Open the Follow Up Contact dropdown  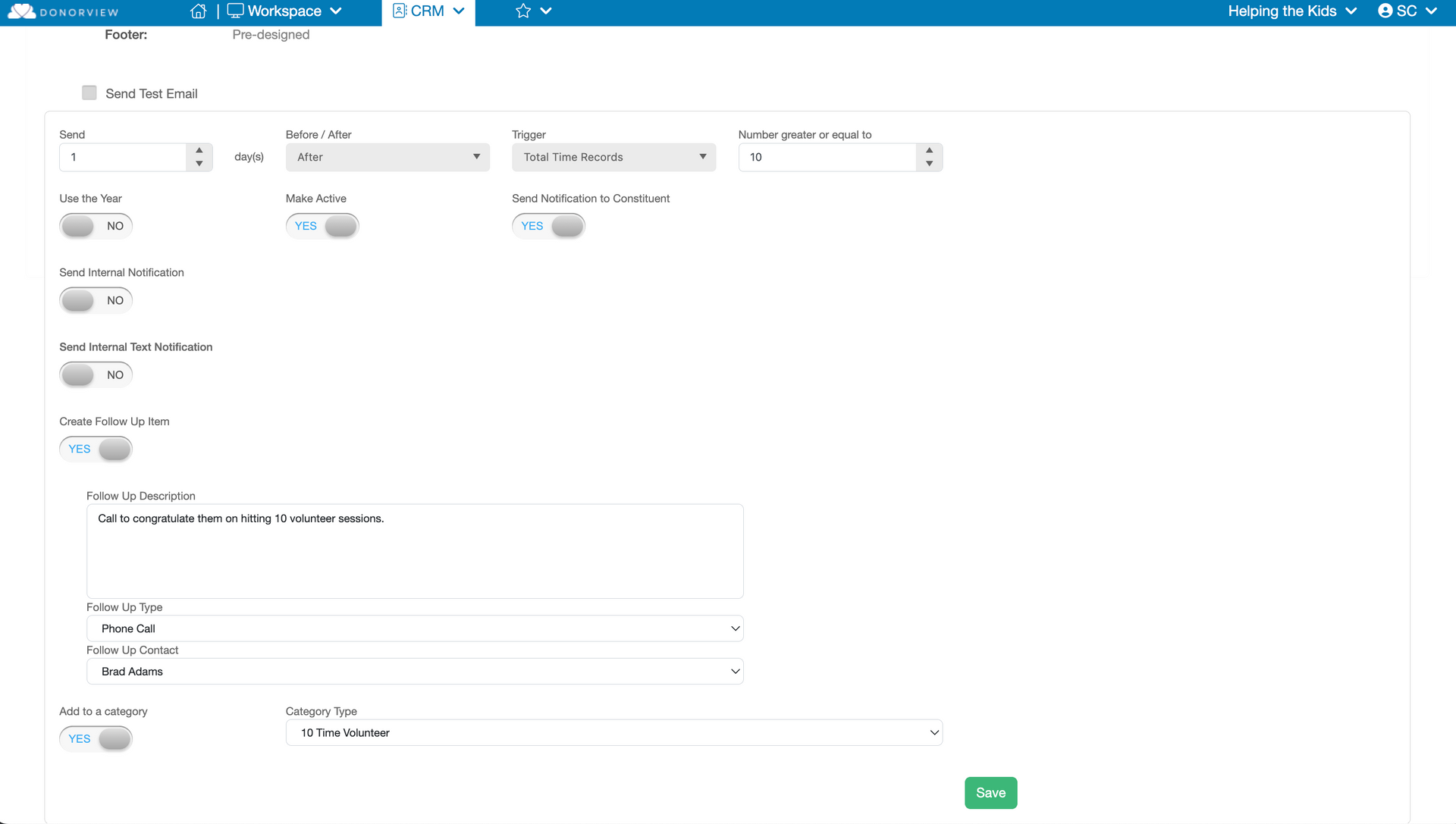415,672
